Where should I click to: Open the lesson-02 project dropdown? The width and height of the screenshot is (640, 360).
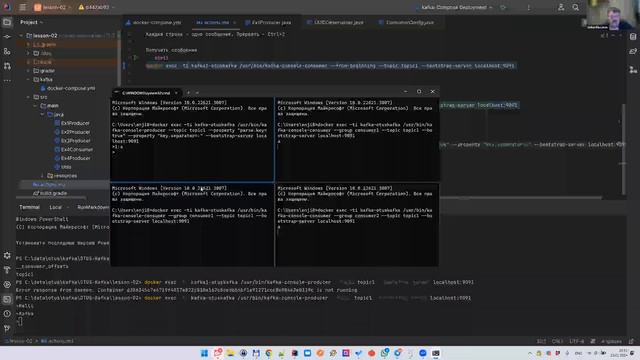(52, 7)
